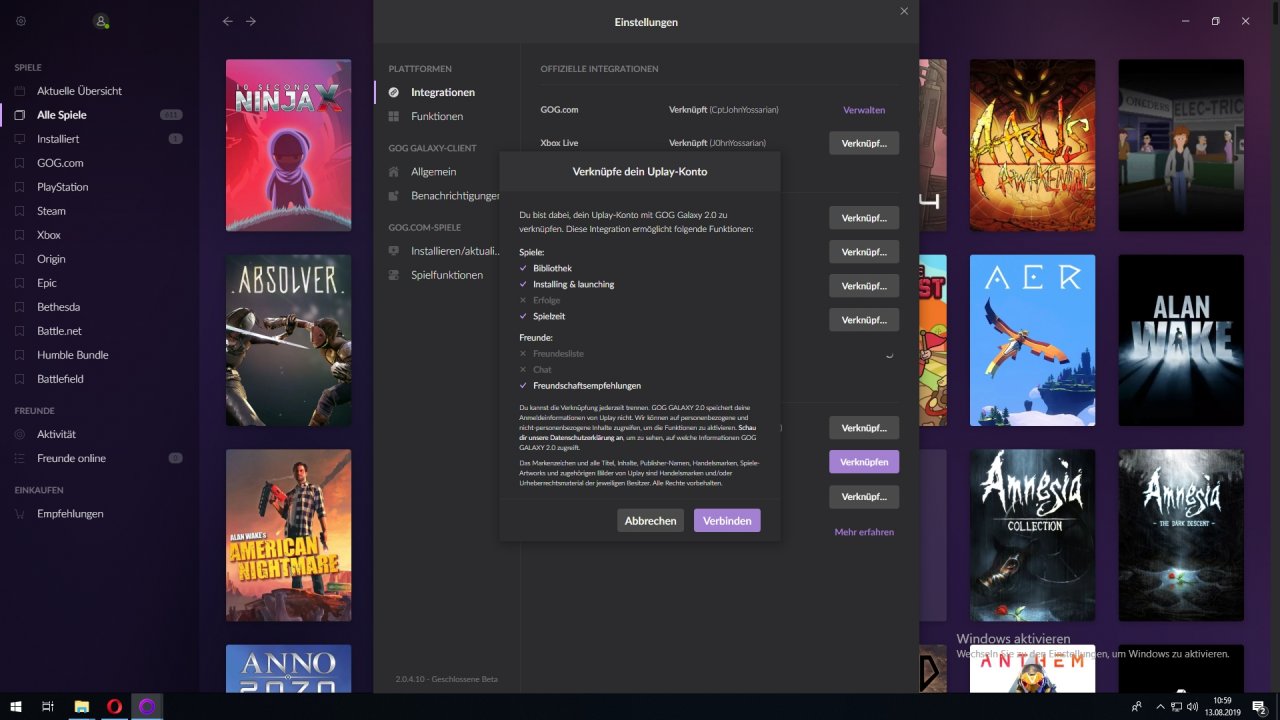Image resolution: width=1280 pixels, height=720 pixels.
Task: Open Freunde online list
Action: [71, 458]
